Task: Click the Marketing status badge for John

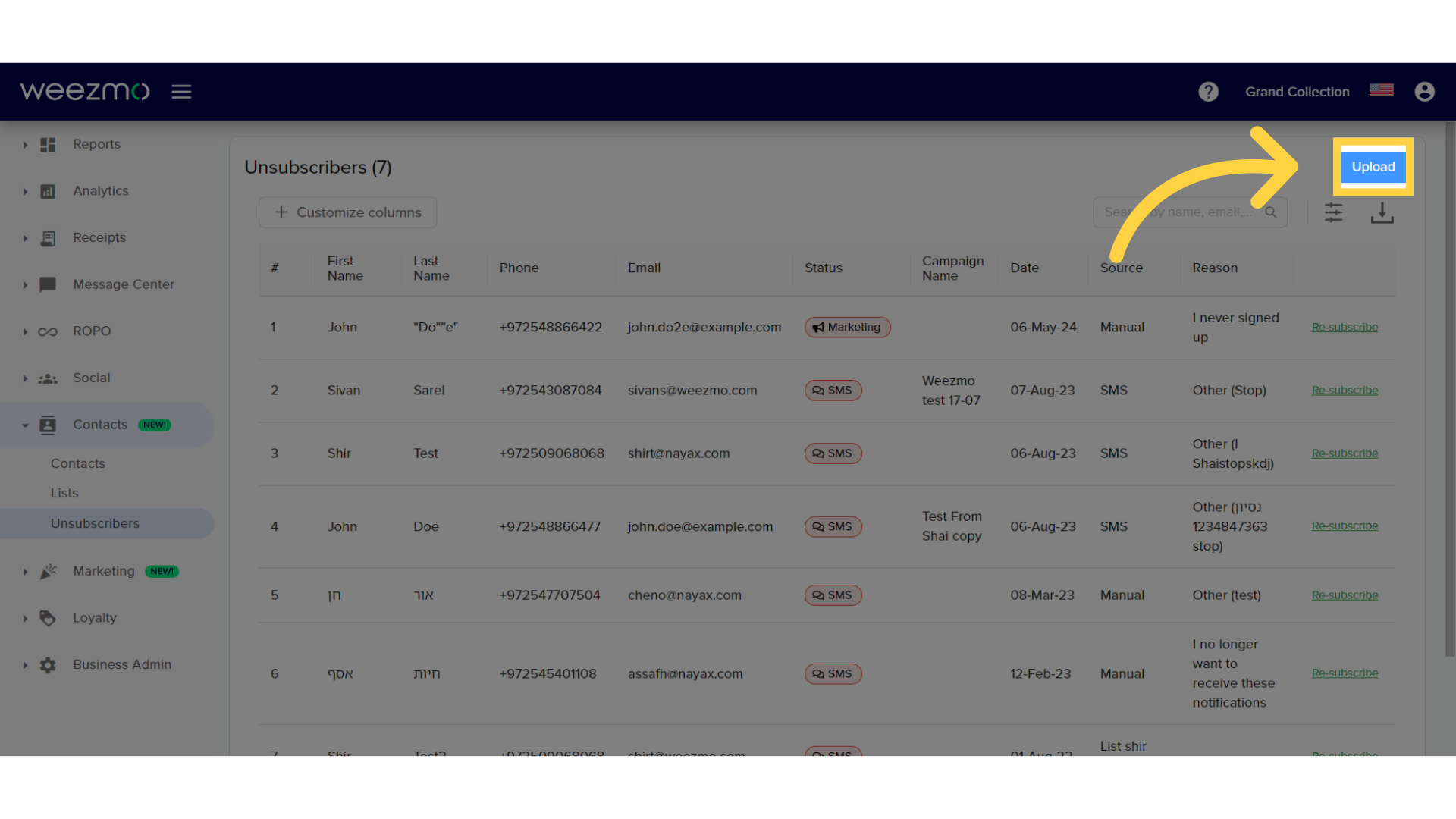Action: (846, 327)
